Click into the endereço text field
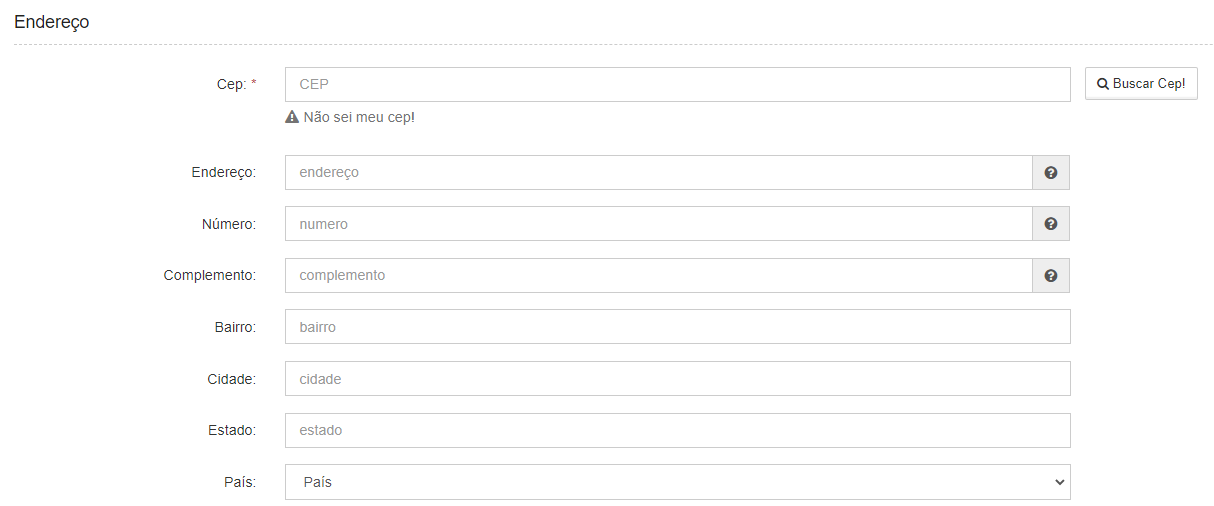Screen dimensions: 1214x506 (659, 172)
